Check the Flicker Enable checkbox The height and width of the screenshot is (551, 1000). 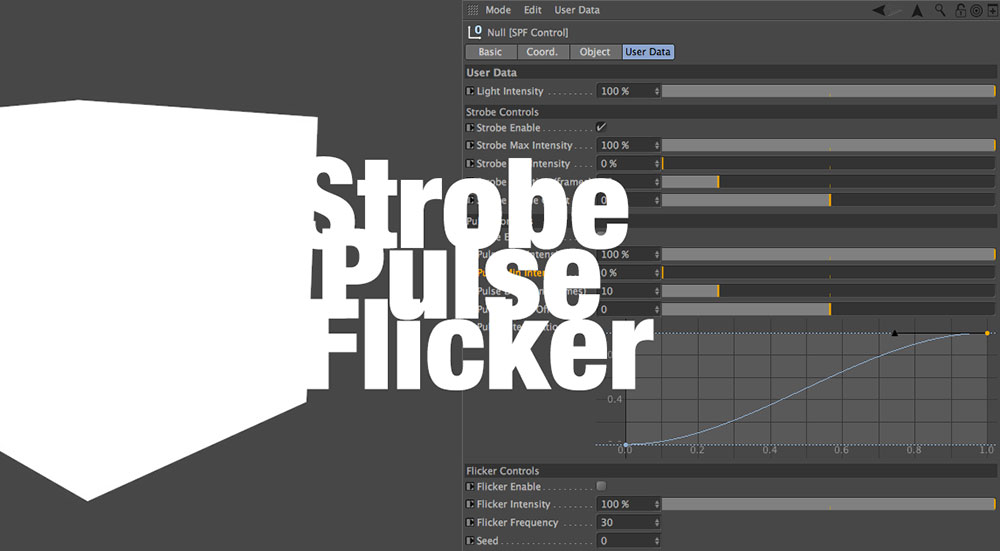601,486
